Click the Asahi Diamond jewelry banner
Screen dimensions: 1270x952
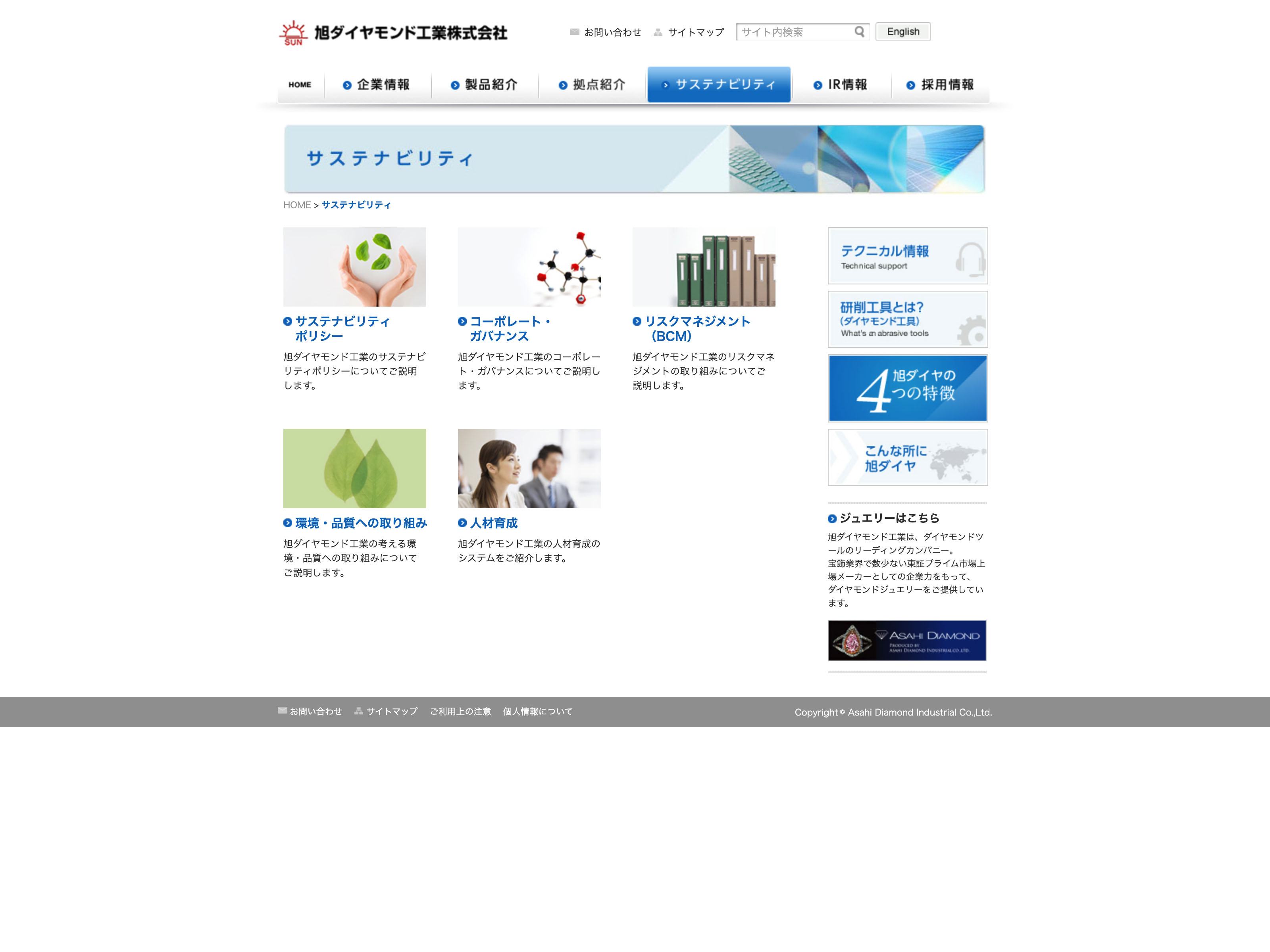coord(907,640)
